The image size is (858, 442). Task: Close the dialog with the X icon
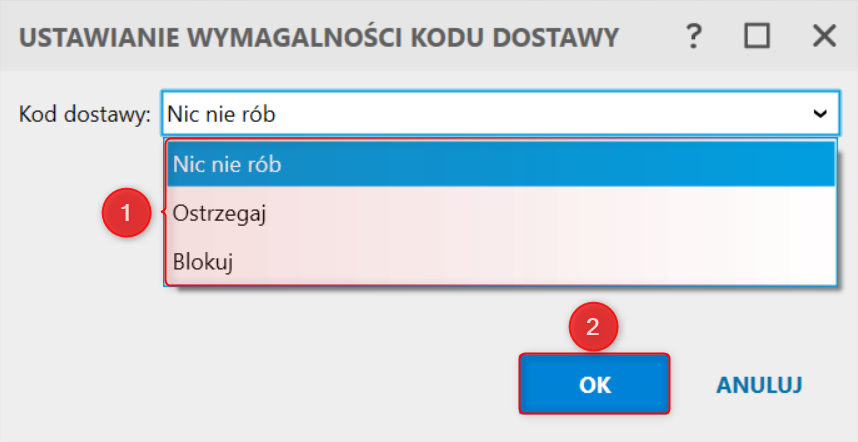pyautogui.click(x=824, y=37)
